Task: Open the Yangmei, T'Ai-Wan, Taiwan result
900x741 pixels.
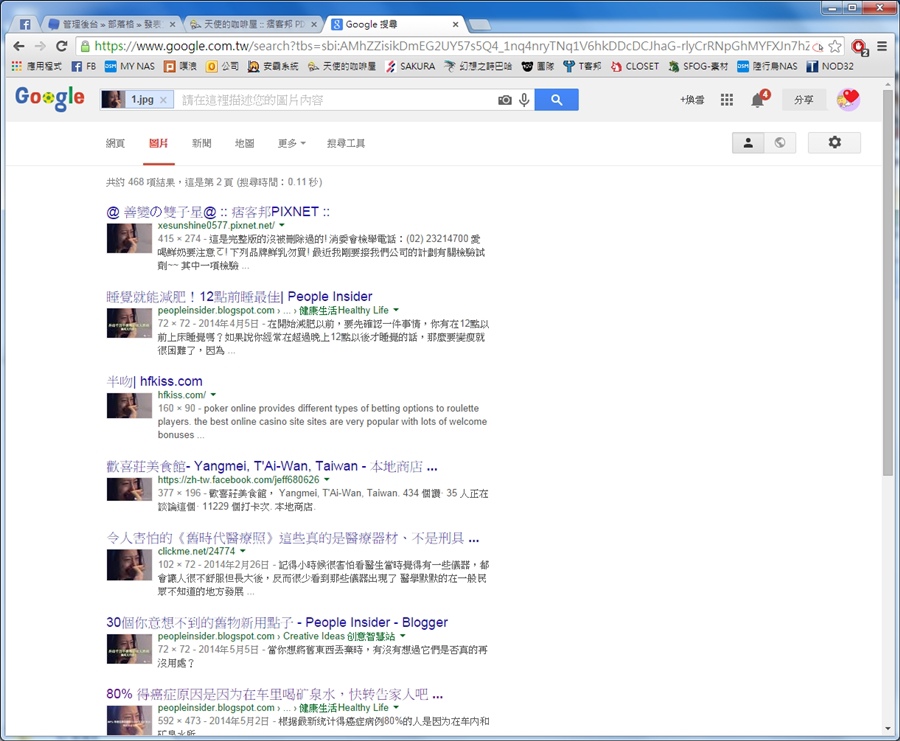Action: pyautogui.click(x=271, y=466)
